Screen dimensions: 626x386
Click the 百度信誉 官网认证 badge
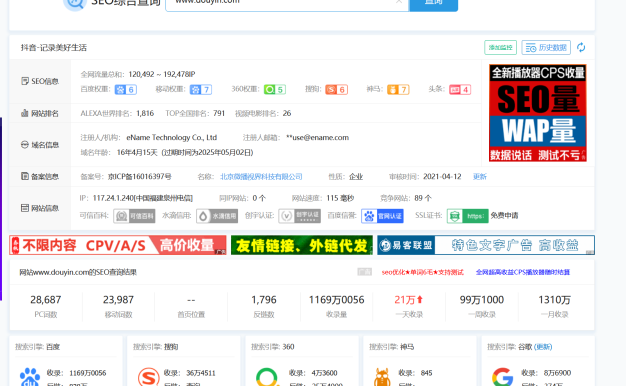(382, 216)
